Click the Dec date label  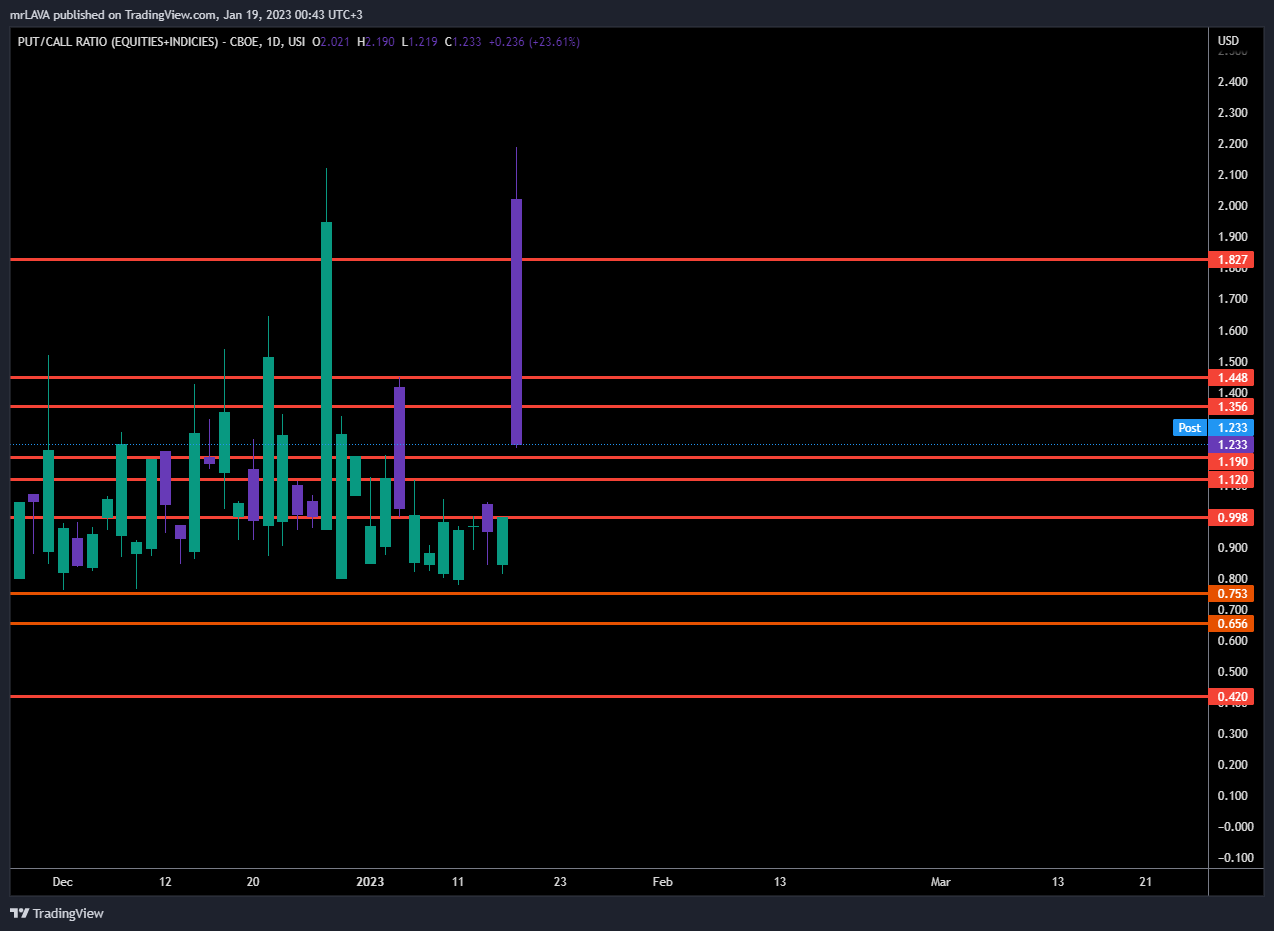coord(62,882)
